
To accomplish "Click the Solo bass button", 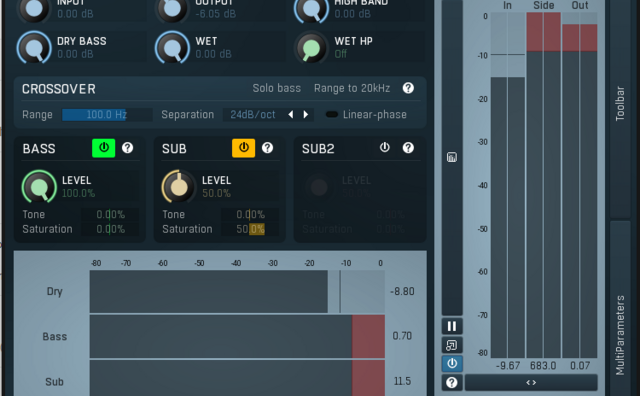I will pos(276,88).
